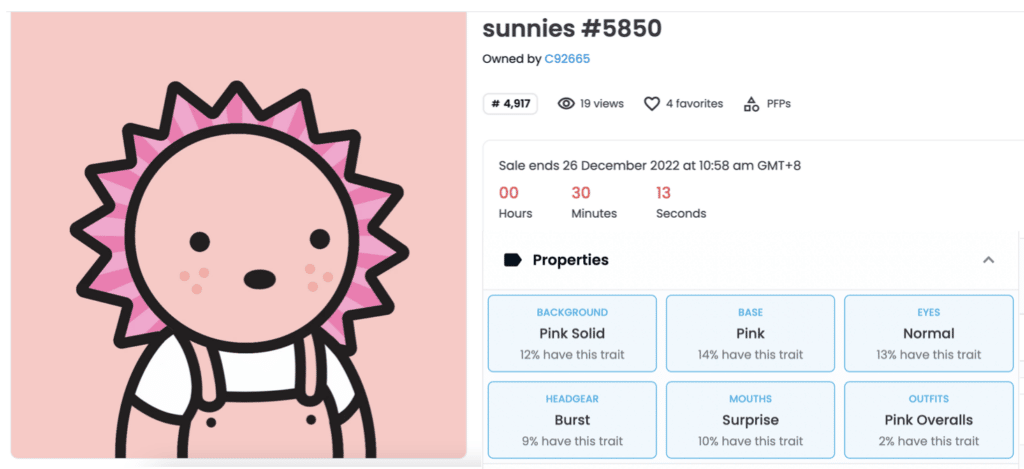
Task: Click the Properties tag icon
Action: click(512, 260)
